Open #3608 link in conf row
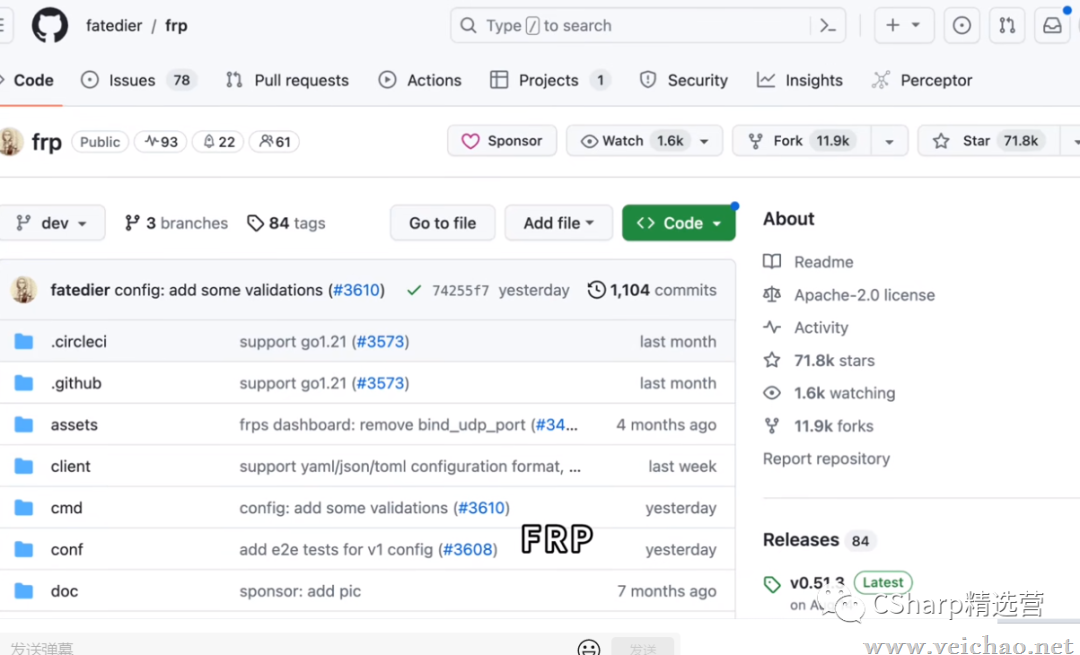 pyautogui.click(x=468, y=550)
